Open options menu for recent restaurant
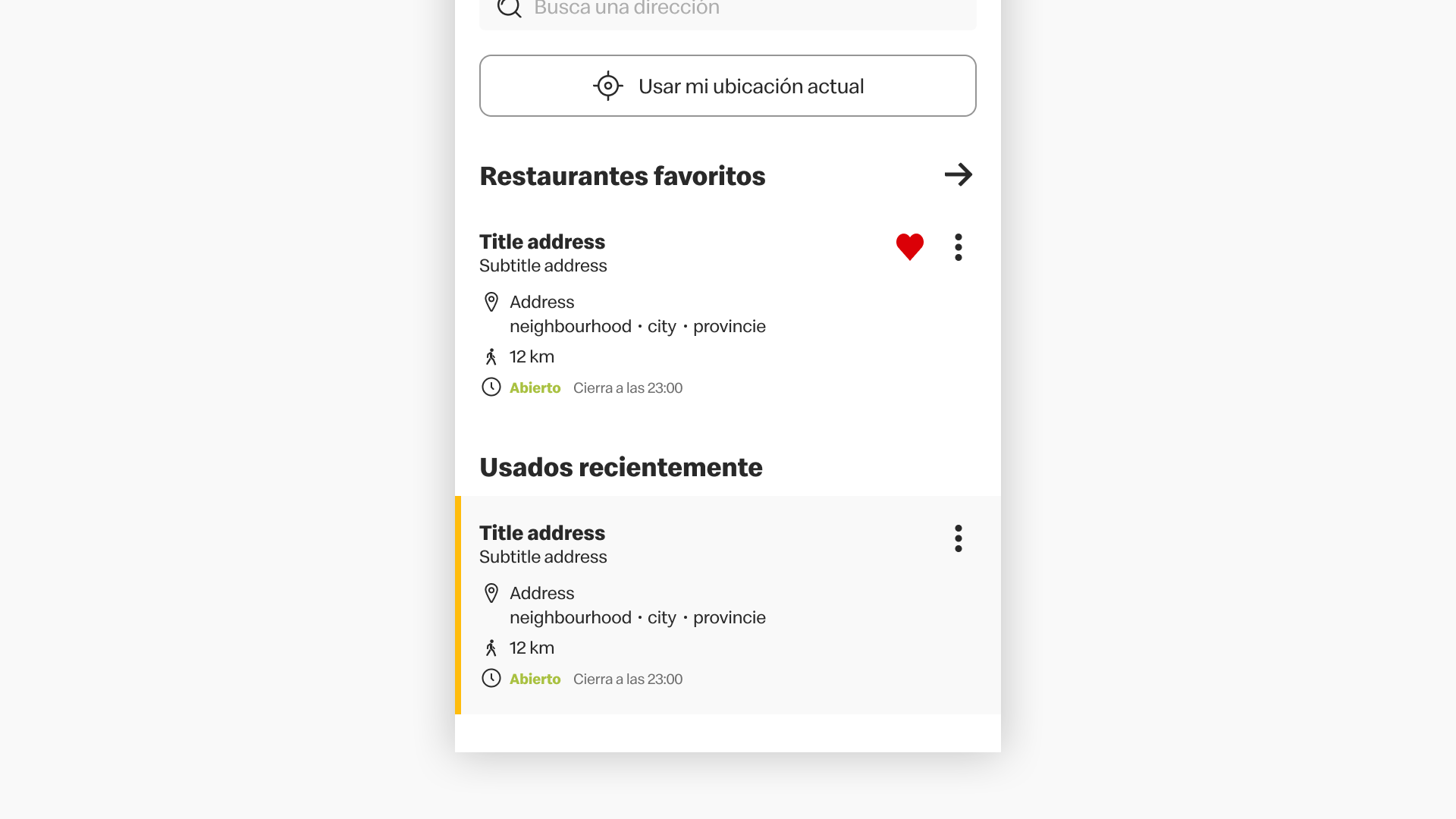Viewport: 1456px width, 819px height. 959,538
